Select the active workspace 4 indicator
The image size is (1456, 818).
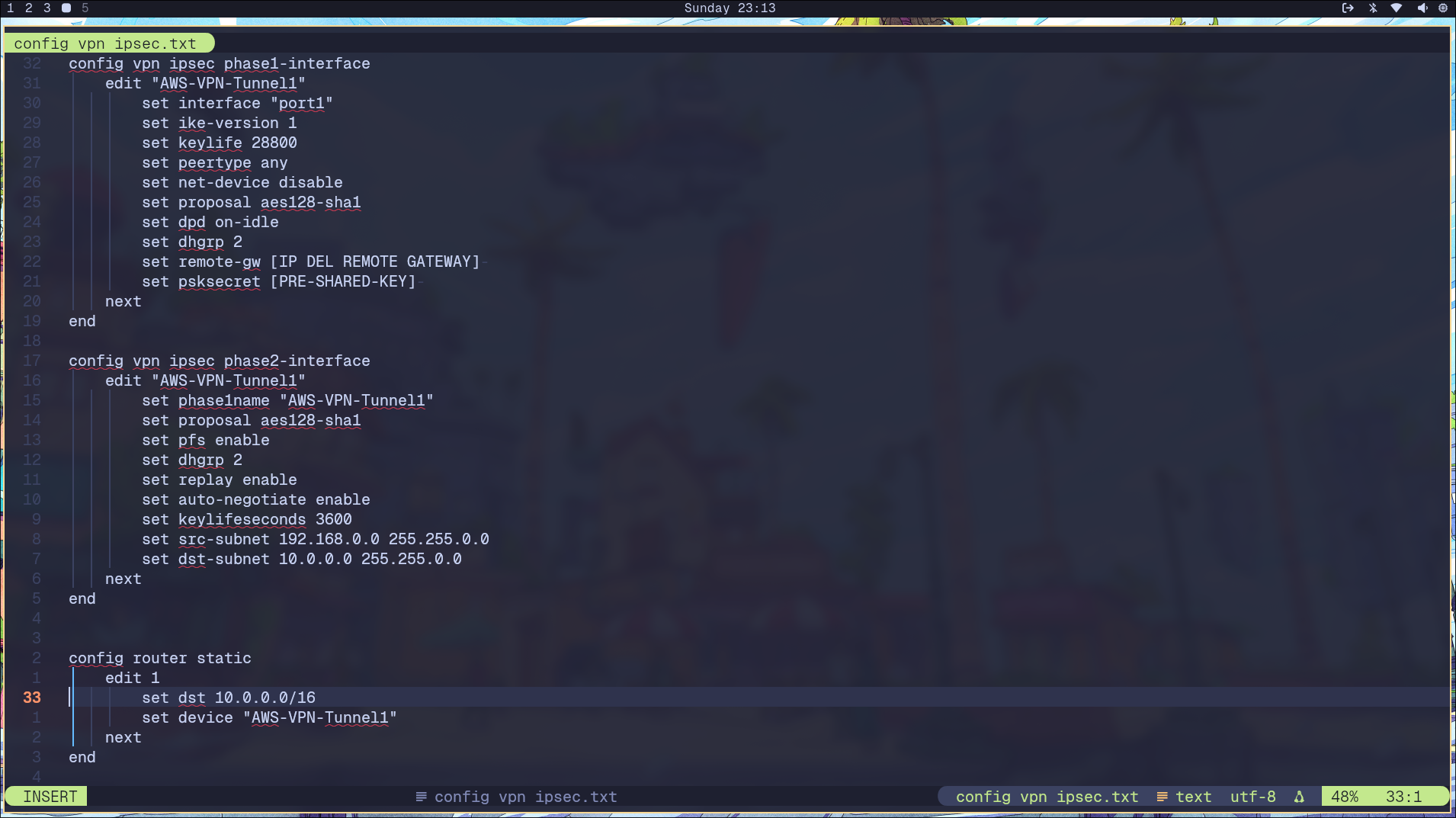66,8
